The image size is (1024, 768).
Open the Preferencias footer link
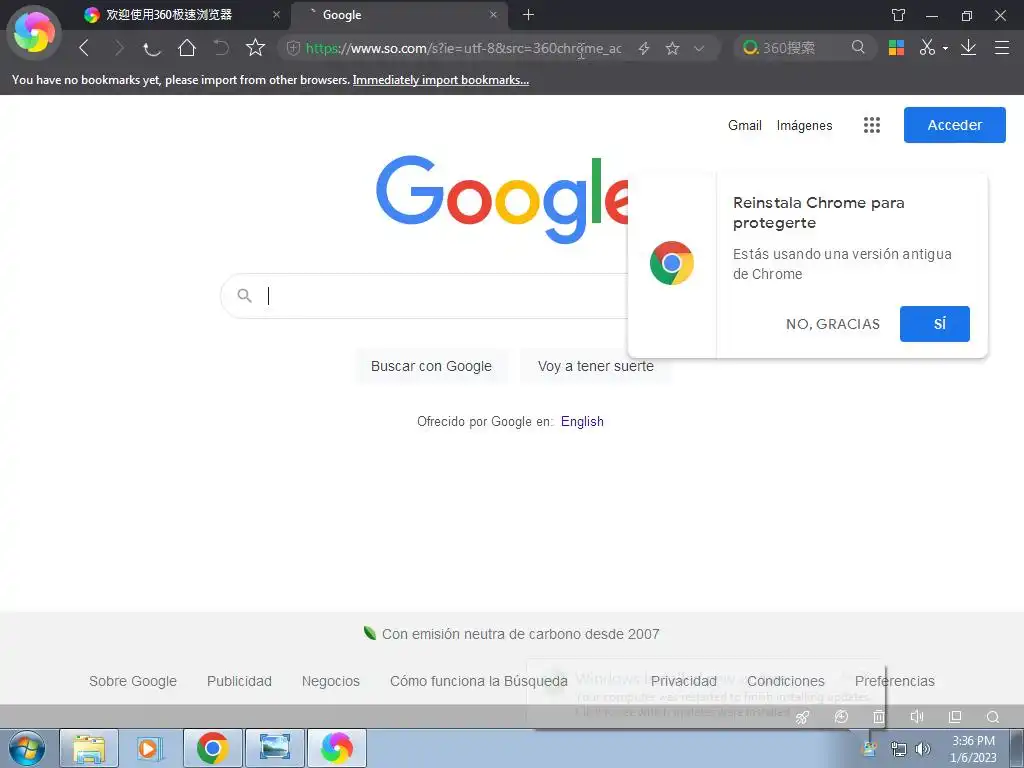(x=895, y=681)
